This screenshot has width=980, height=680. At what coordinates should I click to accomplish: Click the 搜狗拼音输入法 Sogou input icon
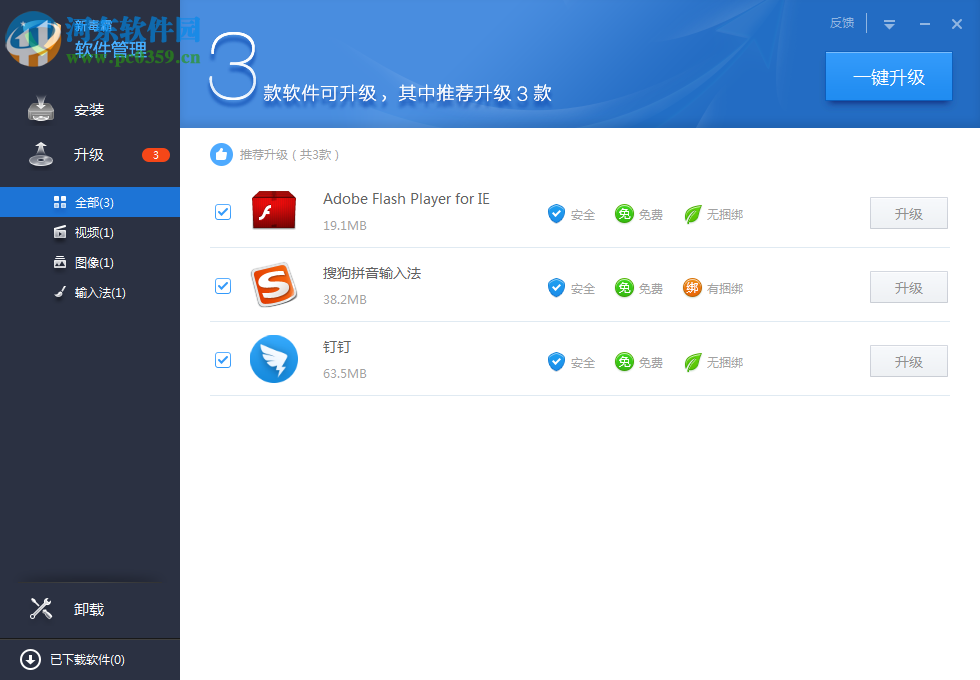coord(273,285)
